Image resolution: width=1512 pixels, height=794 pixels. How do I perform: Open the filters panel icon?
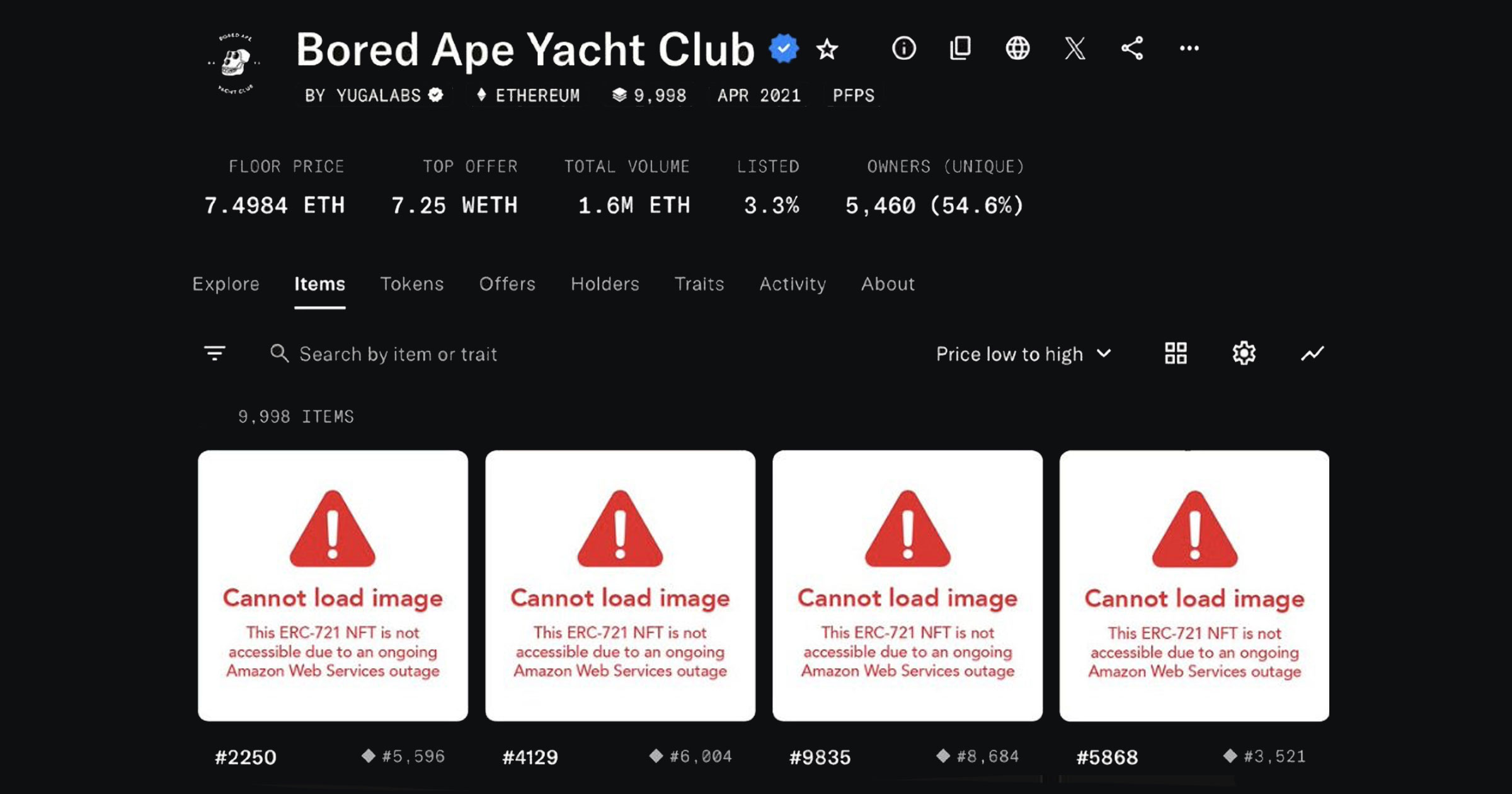point(215,354)
